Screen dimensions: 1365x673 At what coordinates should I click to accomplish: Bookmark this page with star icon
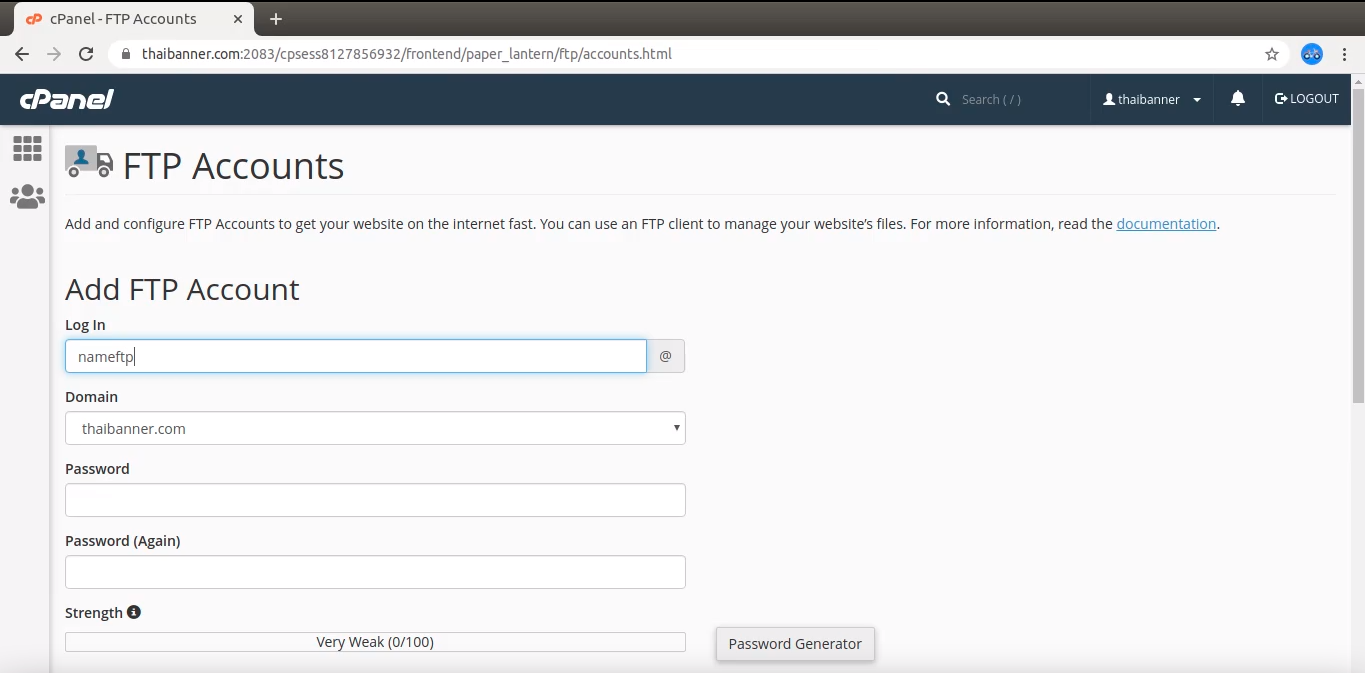click(1272, 54)
